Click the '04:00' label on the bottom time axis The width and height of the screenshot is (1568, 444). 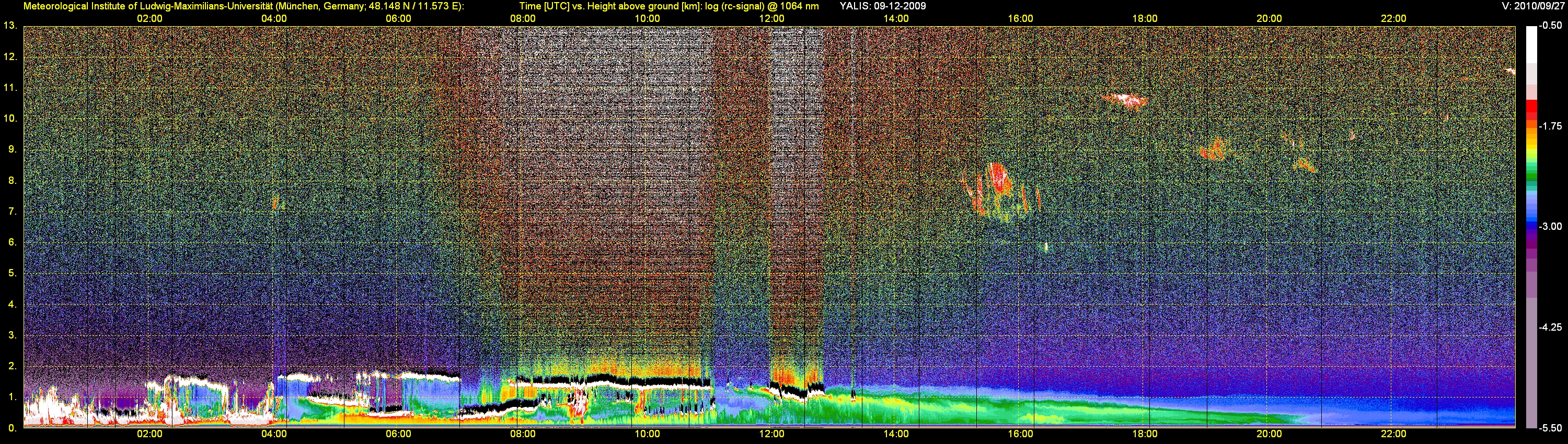[274, 434]
